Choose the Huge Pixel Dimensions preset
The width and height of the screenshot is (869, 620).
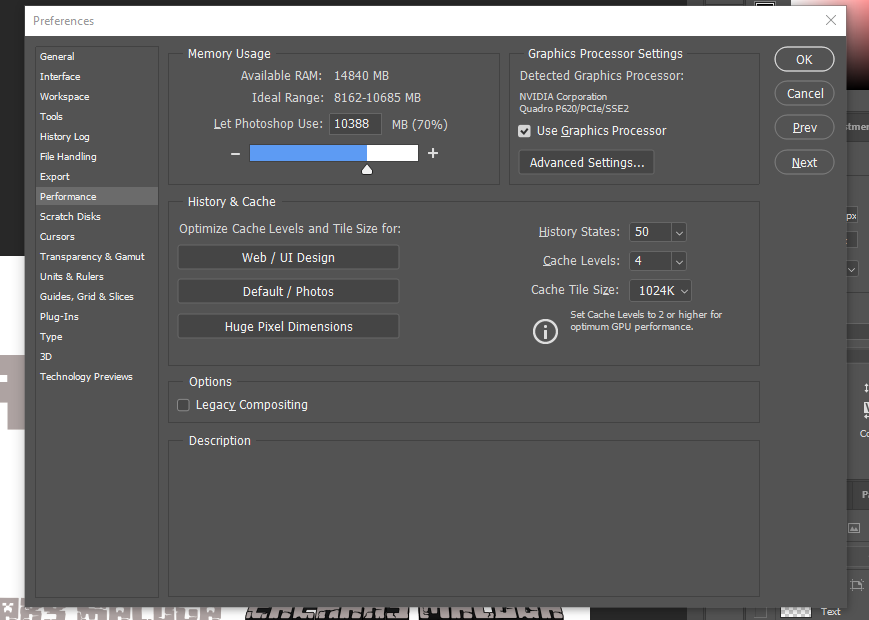point(288,326)
